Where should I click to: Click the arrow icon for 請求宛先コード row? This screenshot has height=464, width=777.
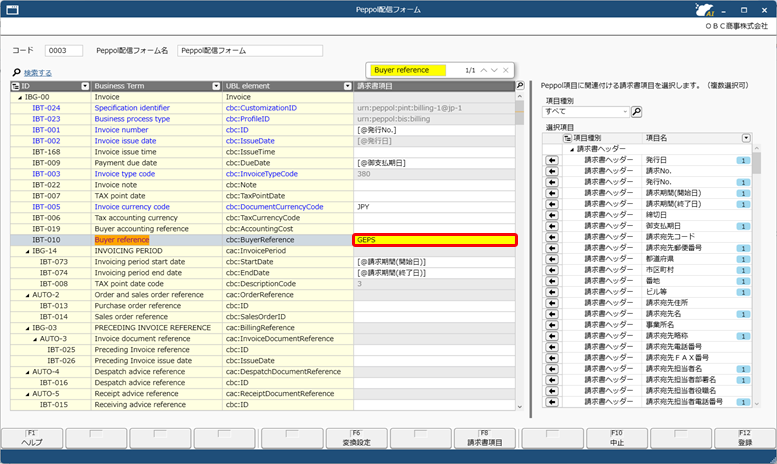(552, 237)
